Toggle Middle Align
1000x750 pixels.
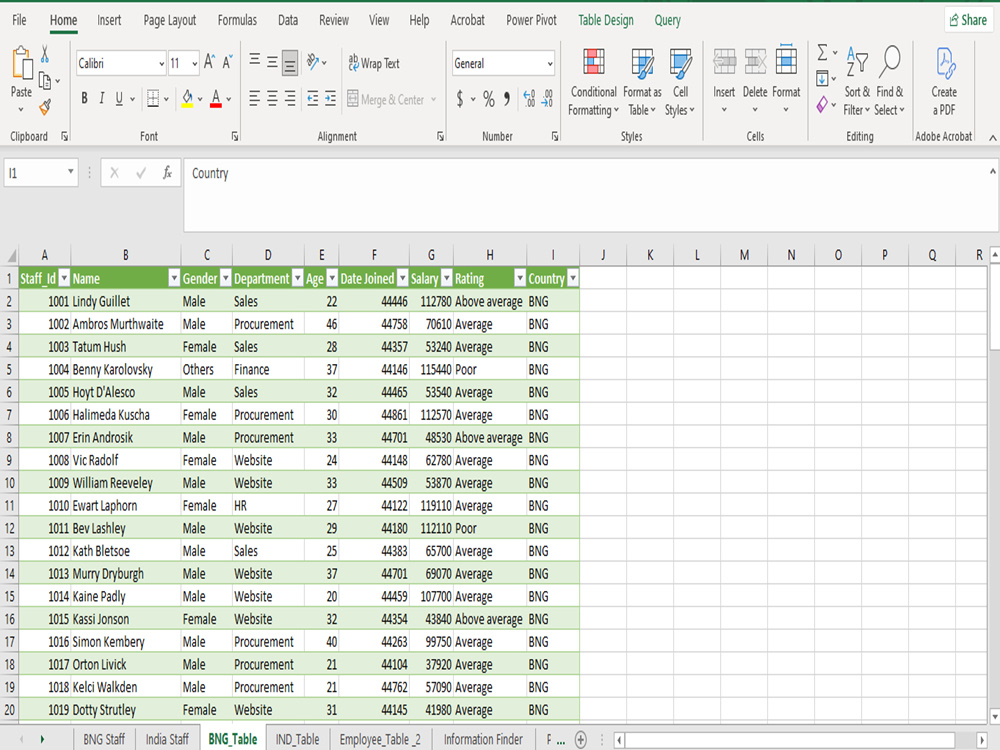click(272, 62)
